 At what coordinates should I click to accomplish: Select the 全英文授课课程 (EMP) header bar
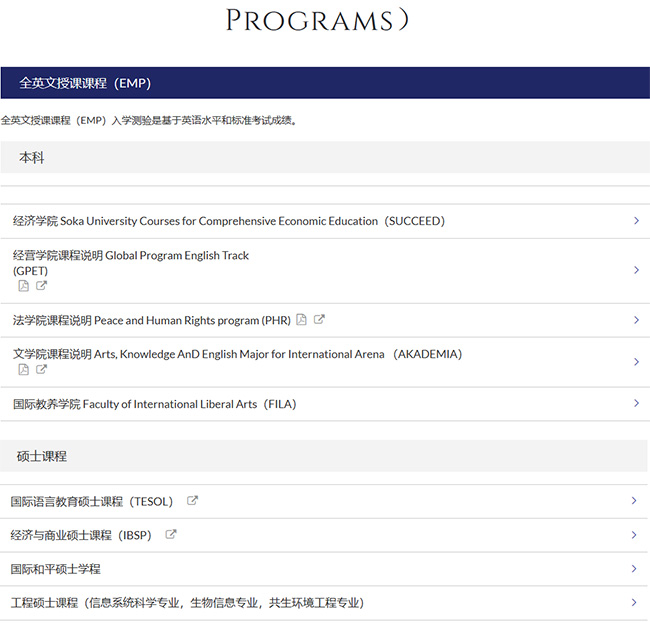[x=325, y=83]
